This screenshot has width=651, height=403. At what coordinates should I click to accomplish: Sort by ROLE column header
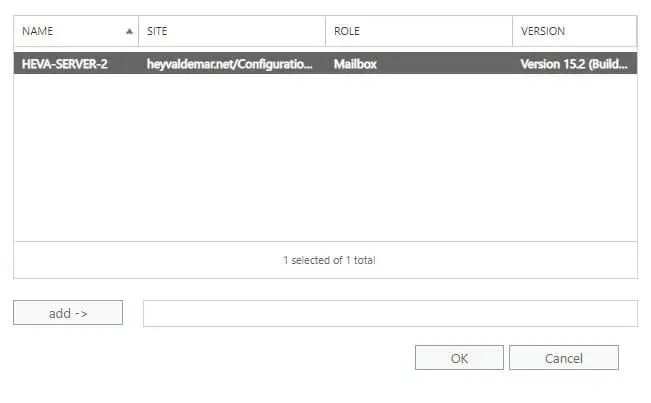(x=419, y=31)
